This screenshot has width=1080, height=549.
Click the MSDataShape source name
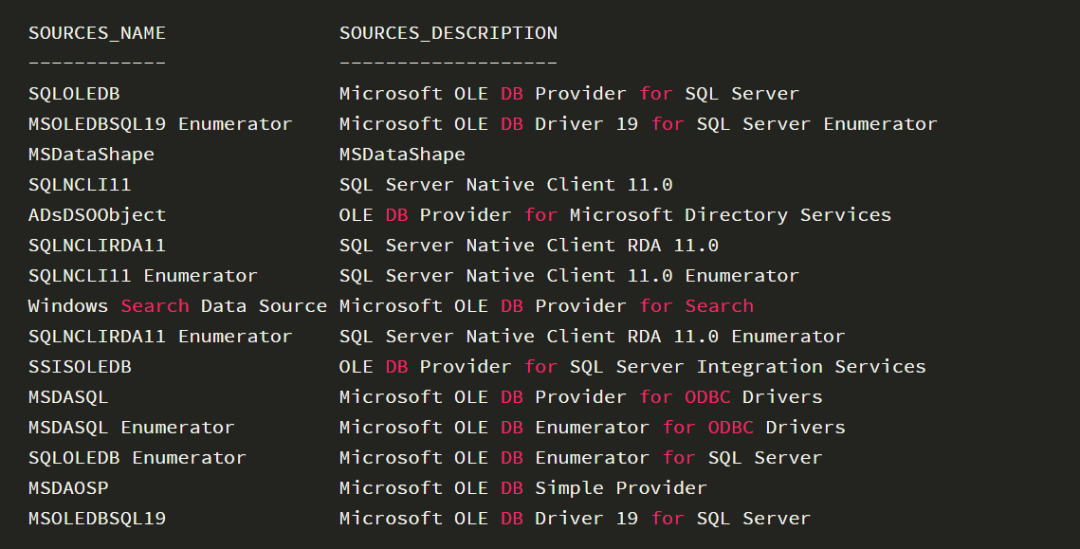91,154
